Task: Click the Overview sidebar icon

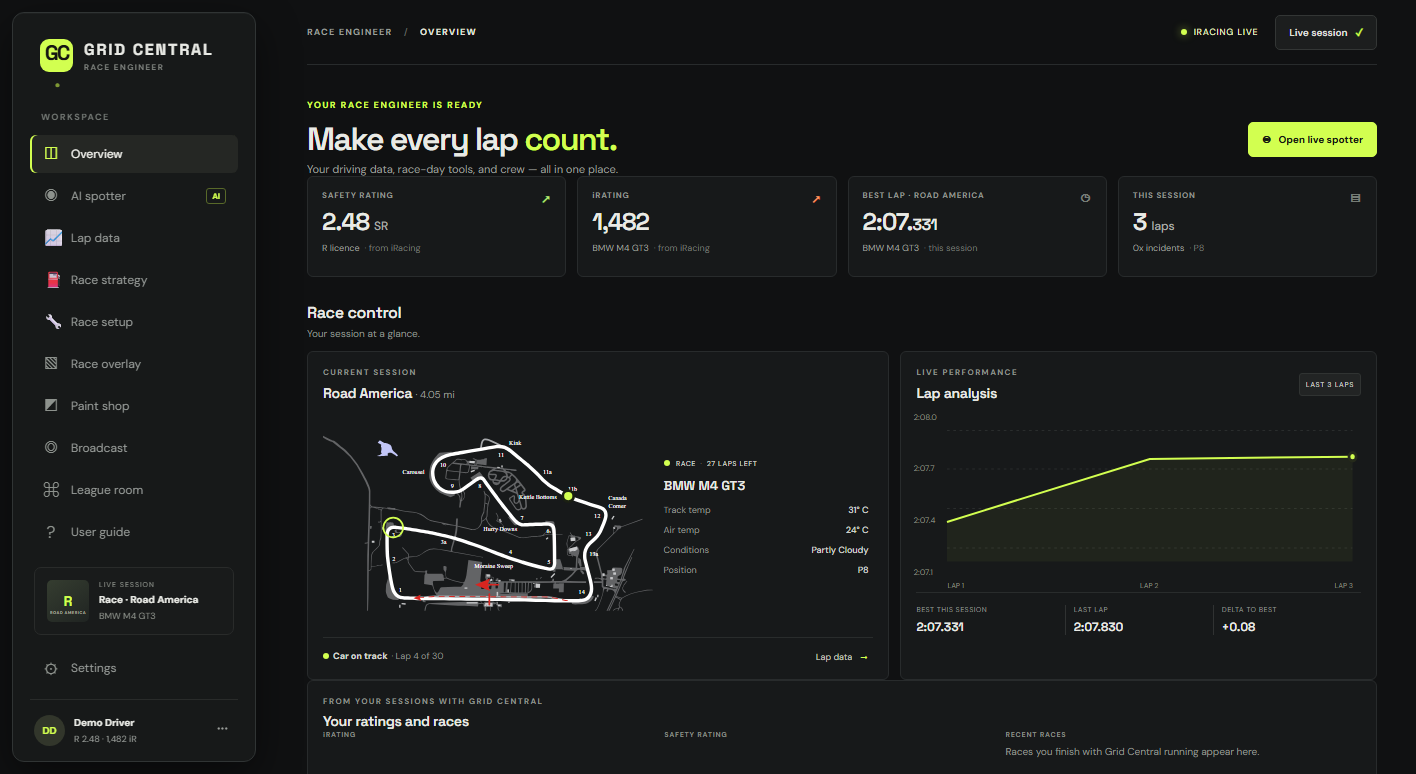Action: click(51, 154)
